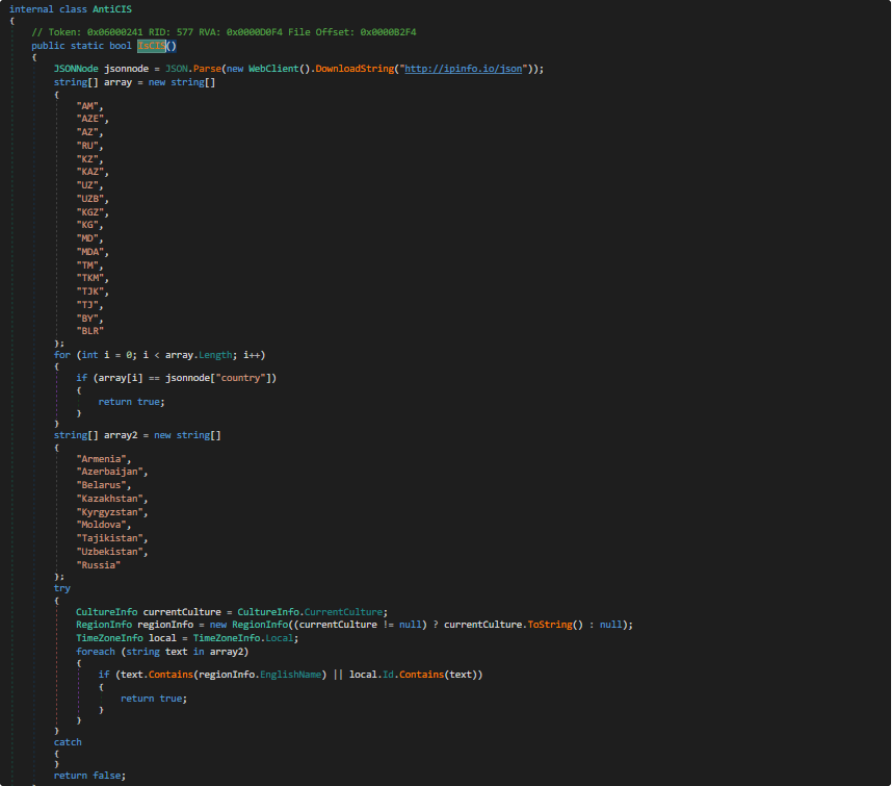Click the Parse method after JSON
The width and height of the screenshot is (892, 786).
[209, 69]
